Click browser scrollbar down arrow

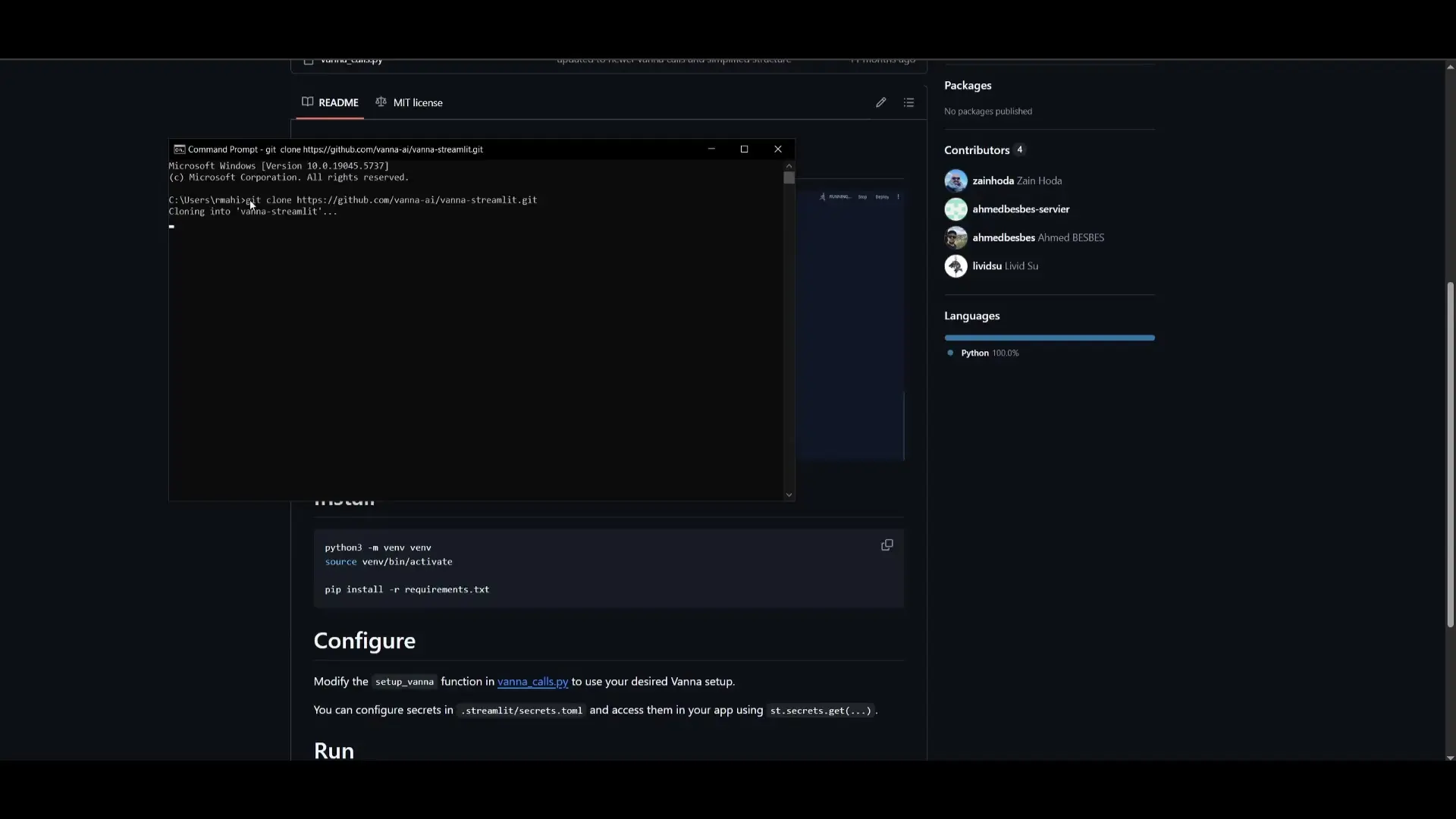coord(1450,758)
